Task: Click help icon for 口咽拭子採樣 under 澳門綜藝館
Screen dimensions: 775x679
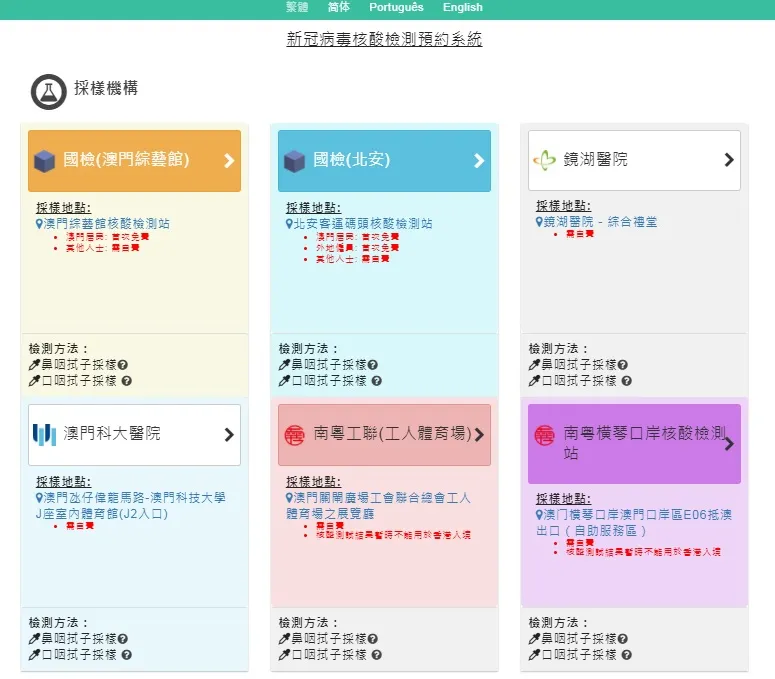Action: 127,381
